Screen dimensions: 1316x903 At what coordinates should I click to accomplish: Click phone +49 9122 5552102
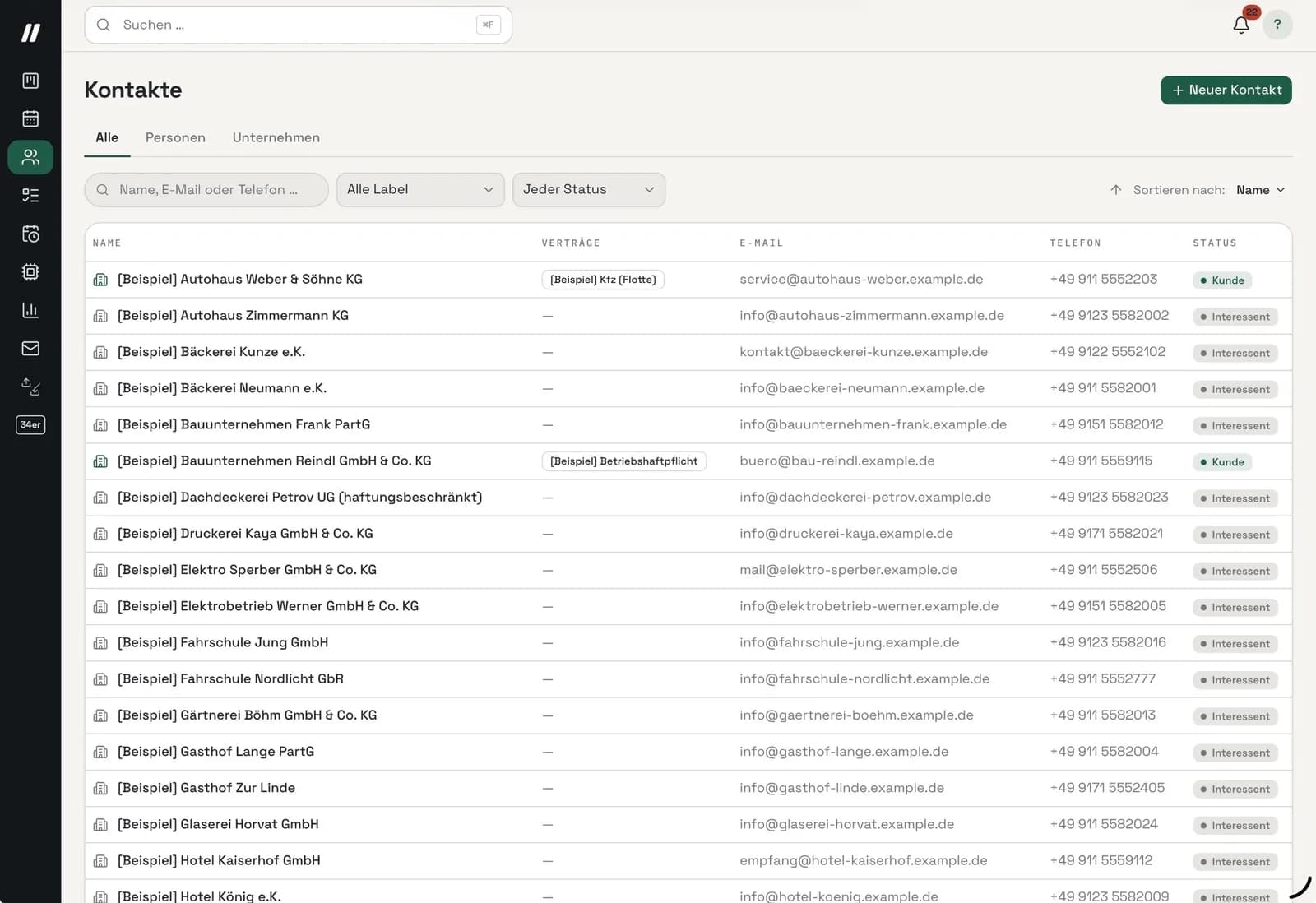coord(1108,352)
